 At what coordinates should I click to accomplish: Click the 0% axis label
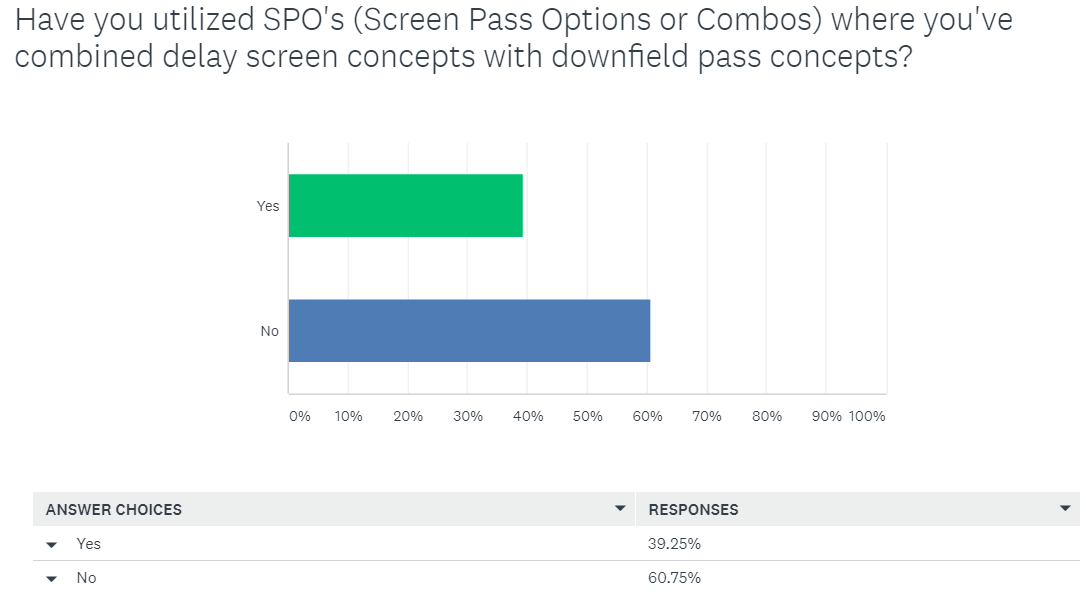click(x=299, y=416)
